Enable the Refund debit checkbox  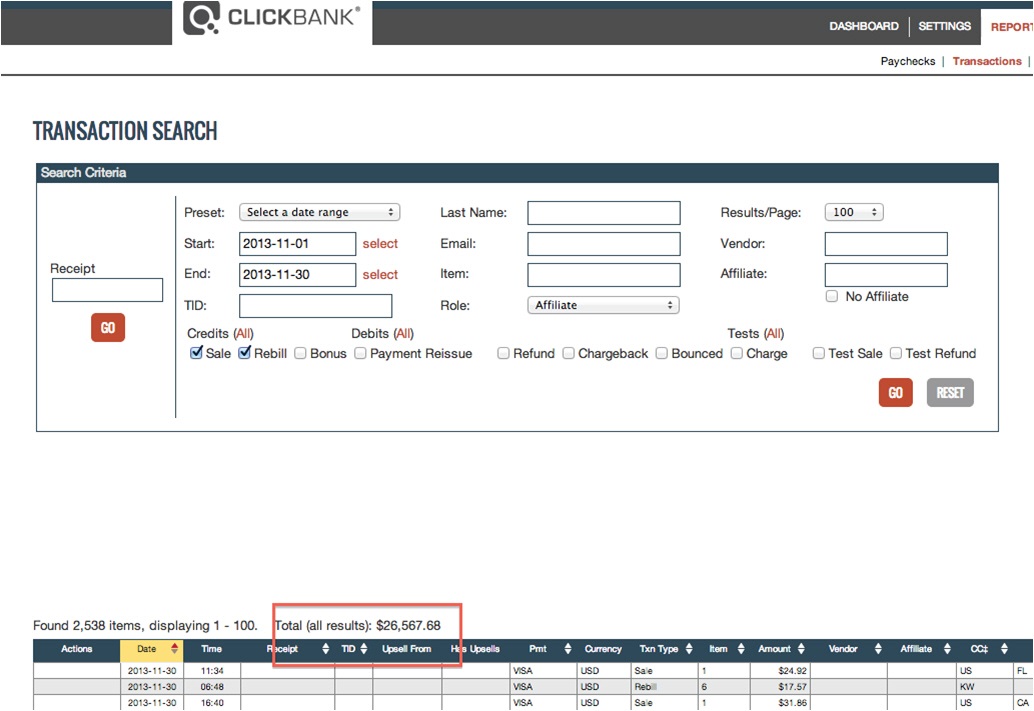pyautogui.click(x=503, y=354)
